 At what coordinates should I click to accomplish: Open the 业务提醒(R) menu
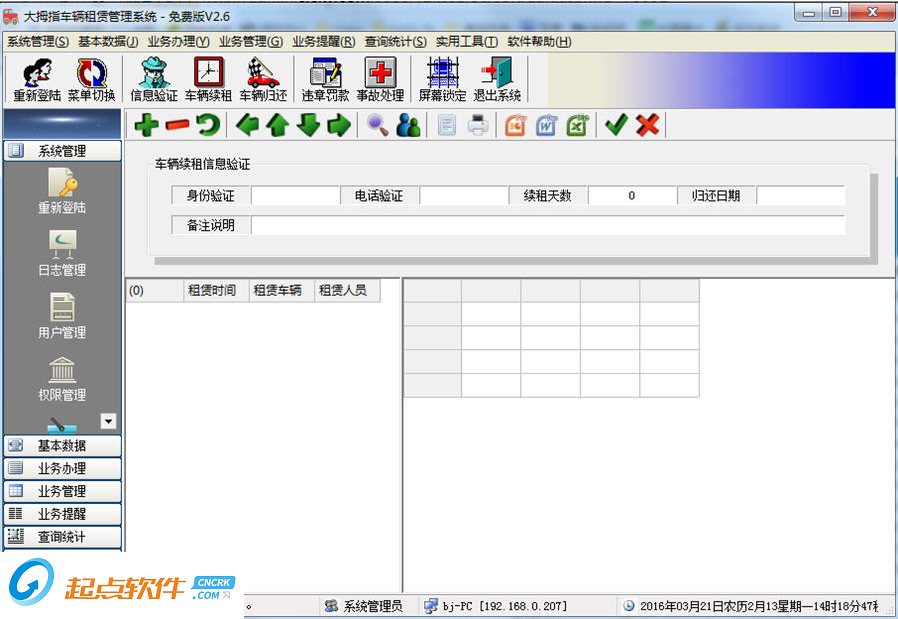coord(324,42)
